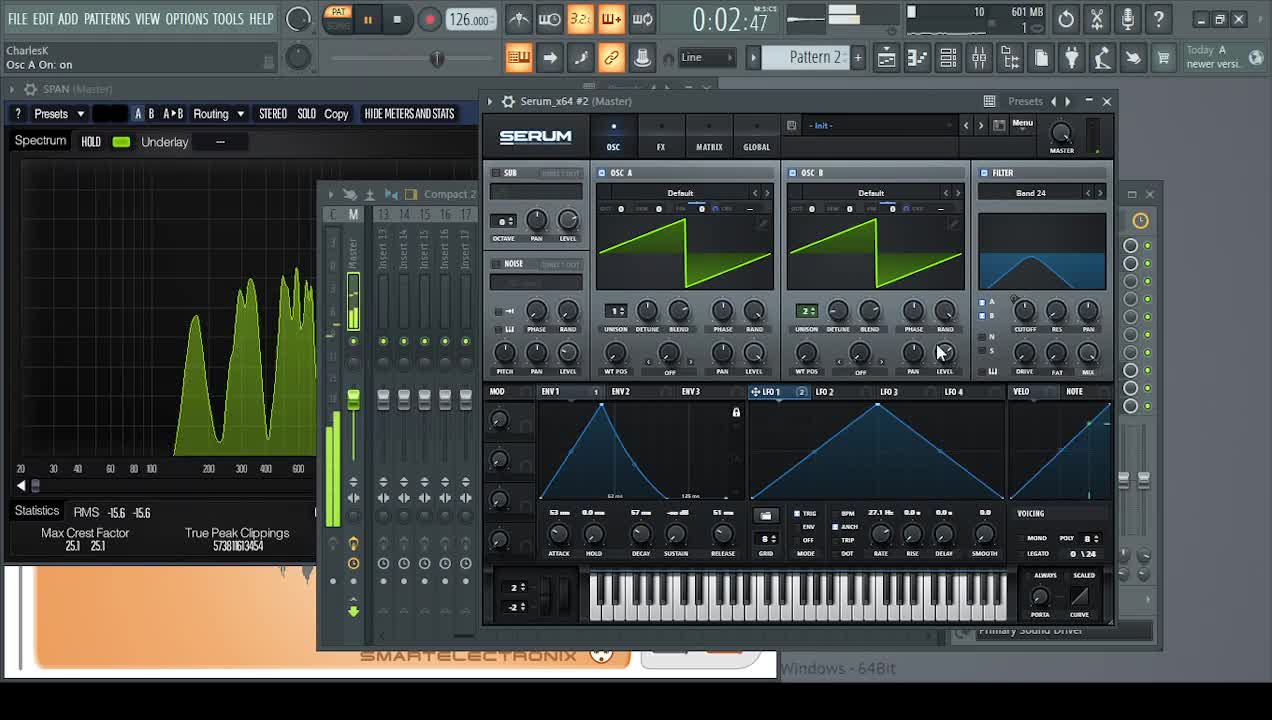
Task: Click the pencil edit icon in OSC B
Action: tap(953, 224)
